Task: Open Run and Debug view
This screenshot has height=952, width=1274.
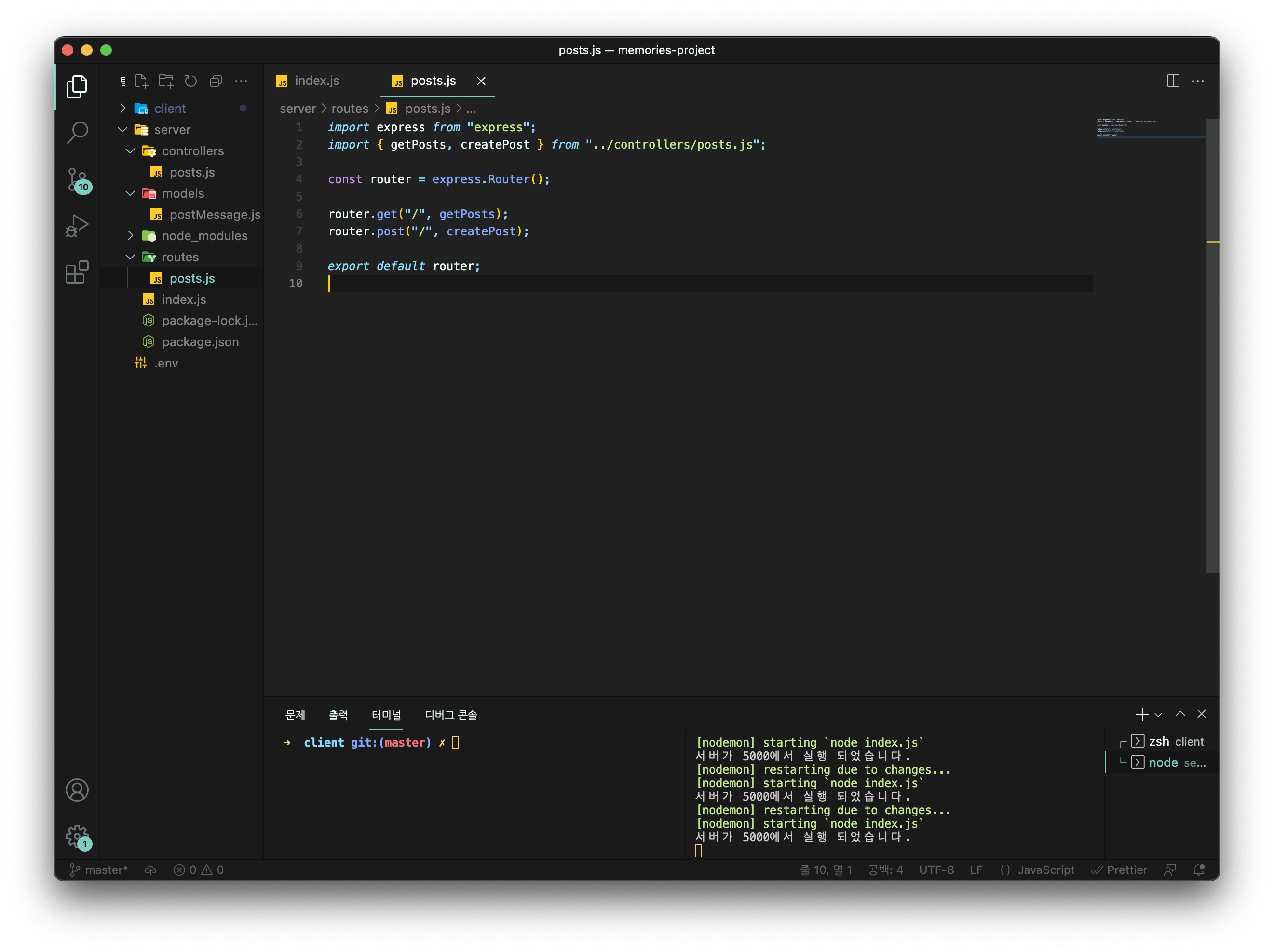Action: pos(77,226)
